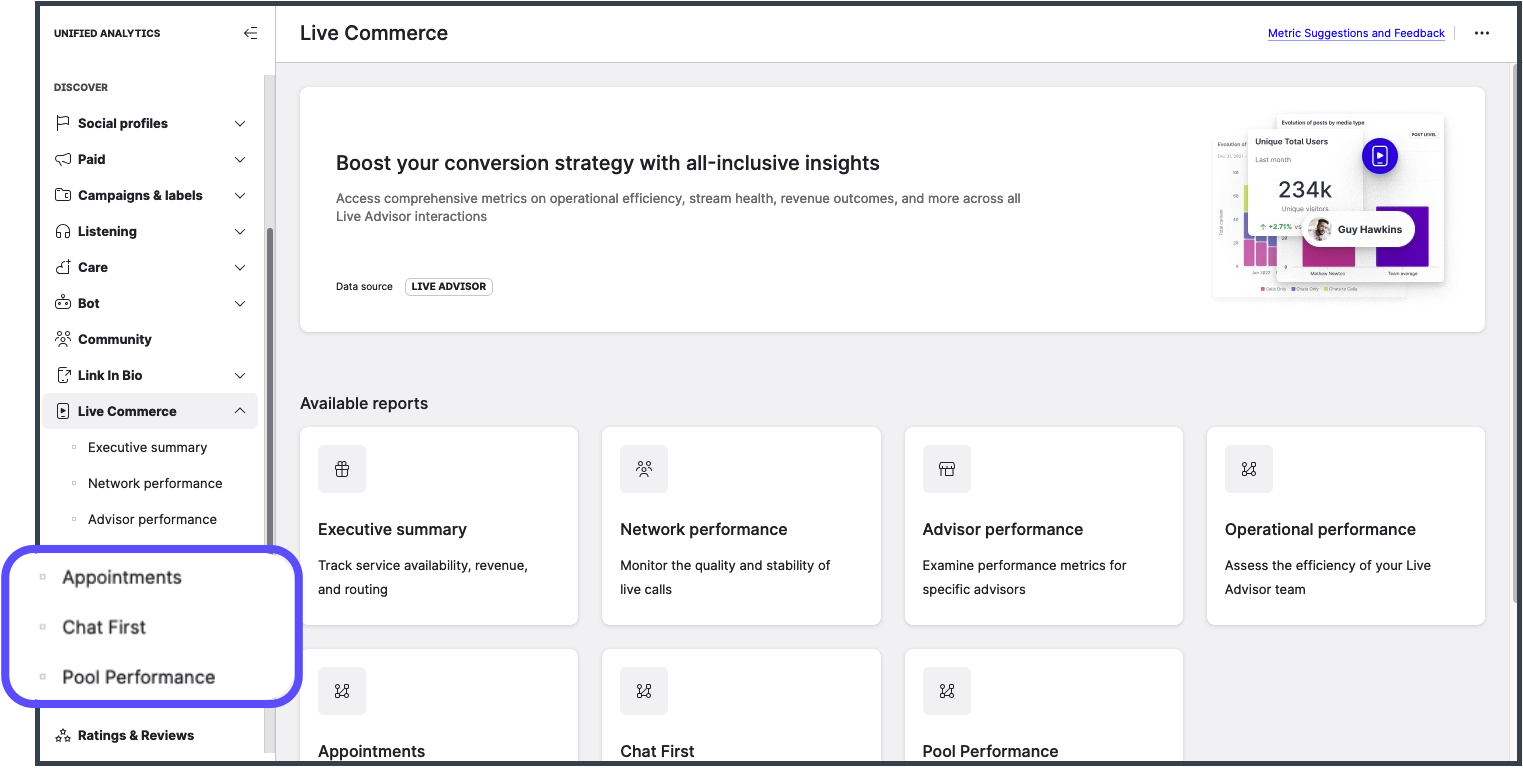
Task: Click the sidebar vertical scrollbar
Action: (268, 400)
